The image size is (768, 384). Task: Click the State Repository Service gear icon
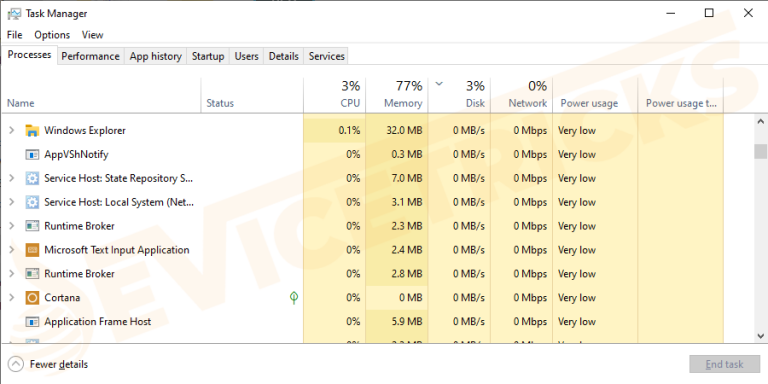(x=32, y=179)
